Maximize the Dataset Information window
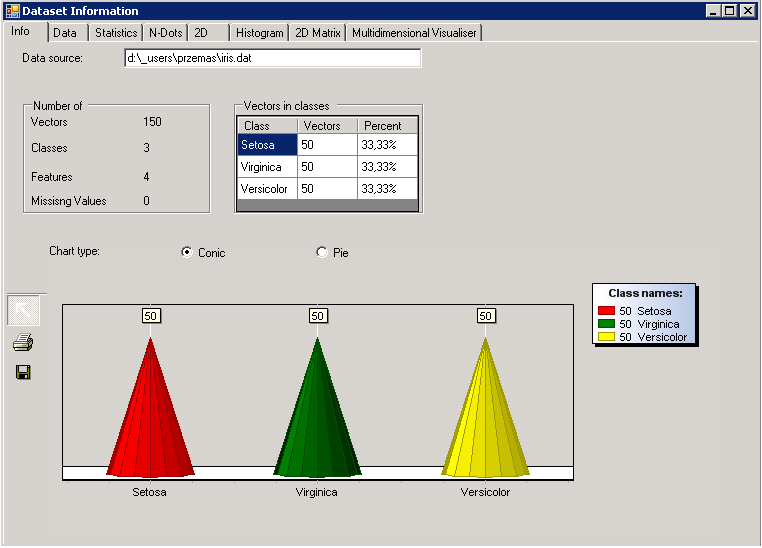762x548 pixels. tap(729, 11)
